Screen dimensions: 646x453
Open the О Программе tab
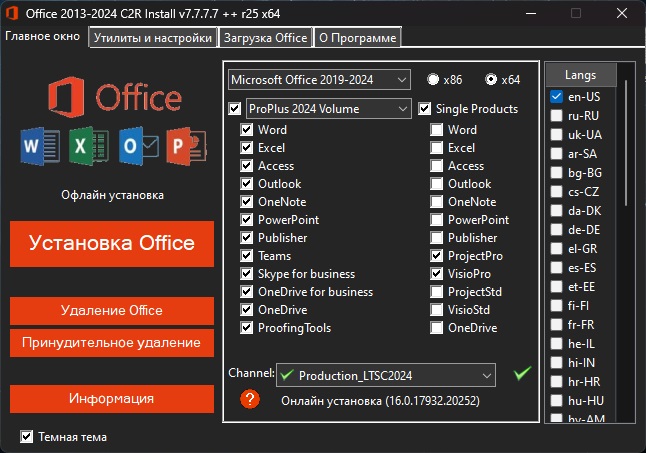[358, 38]
